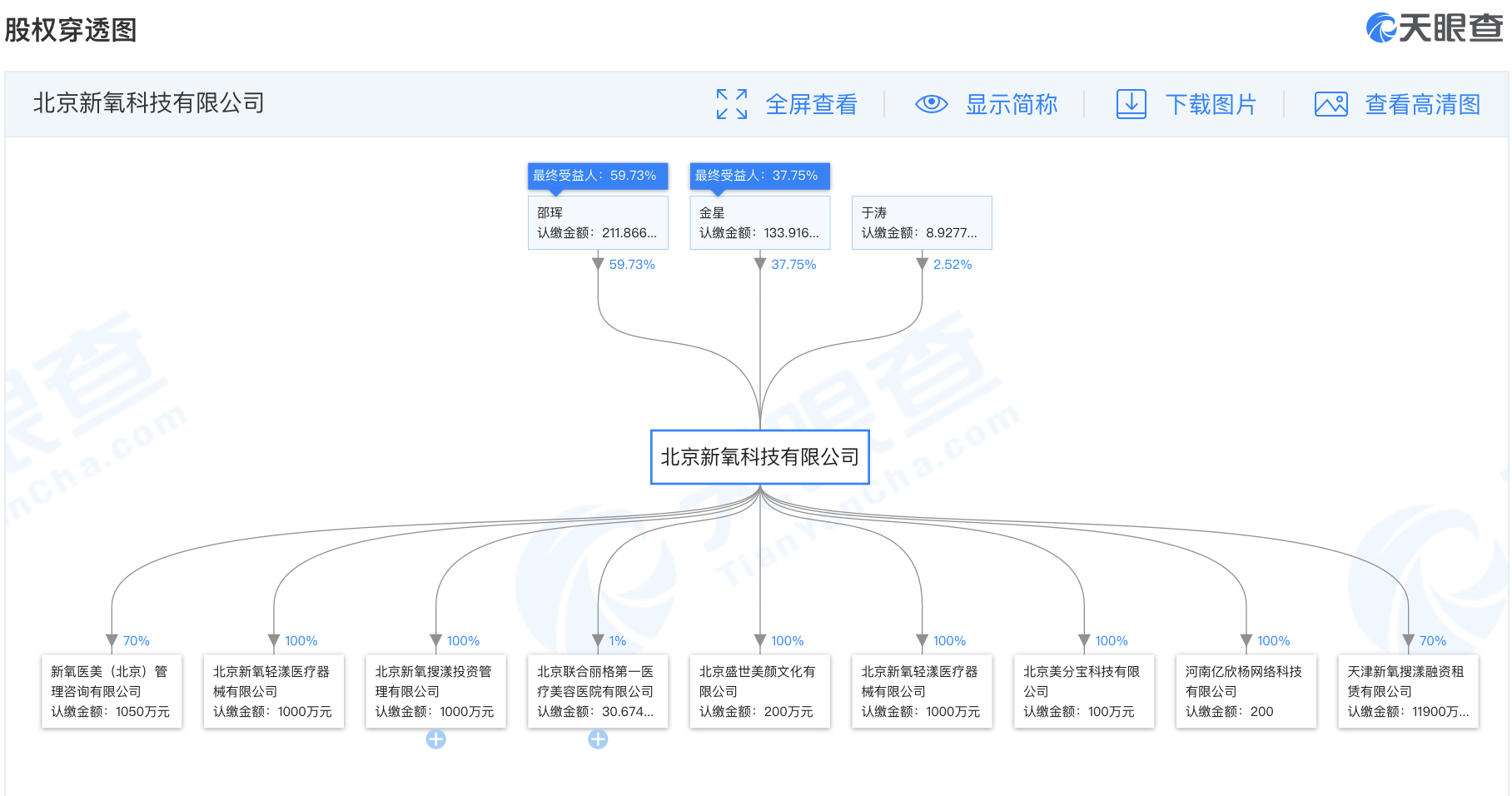Select the 北京新氧科技有限公司 header label
Viewport: 1512px width, 796px height.
point(146,103)
